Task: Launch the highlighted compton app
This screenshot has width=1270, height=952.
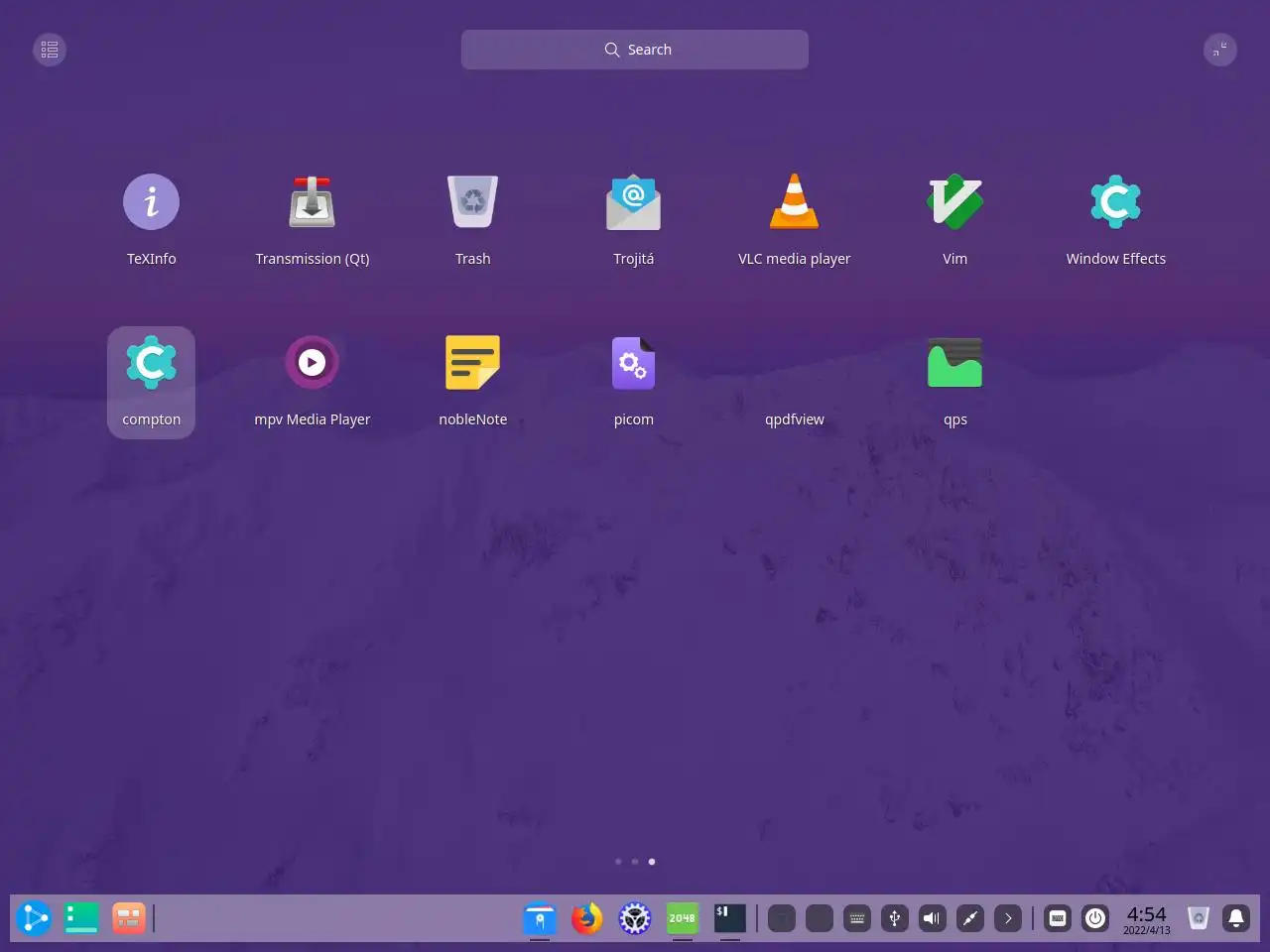Action: pyautogui.click(x=151, y=382)
